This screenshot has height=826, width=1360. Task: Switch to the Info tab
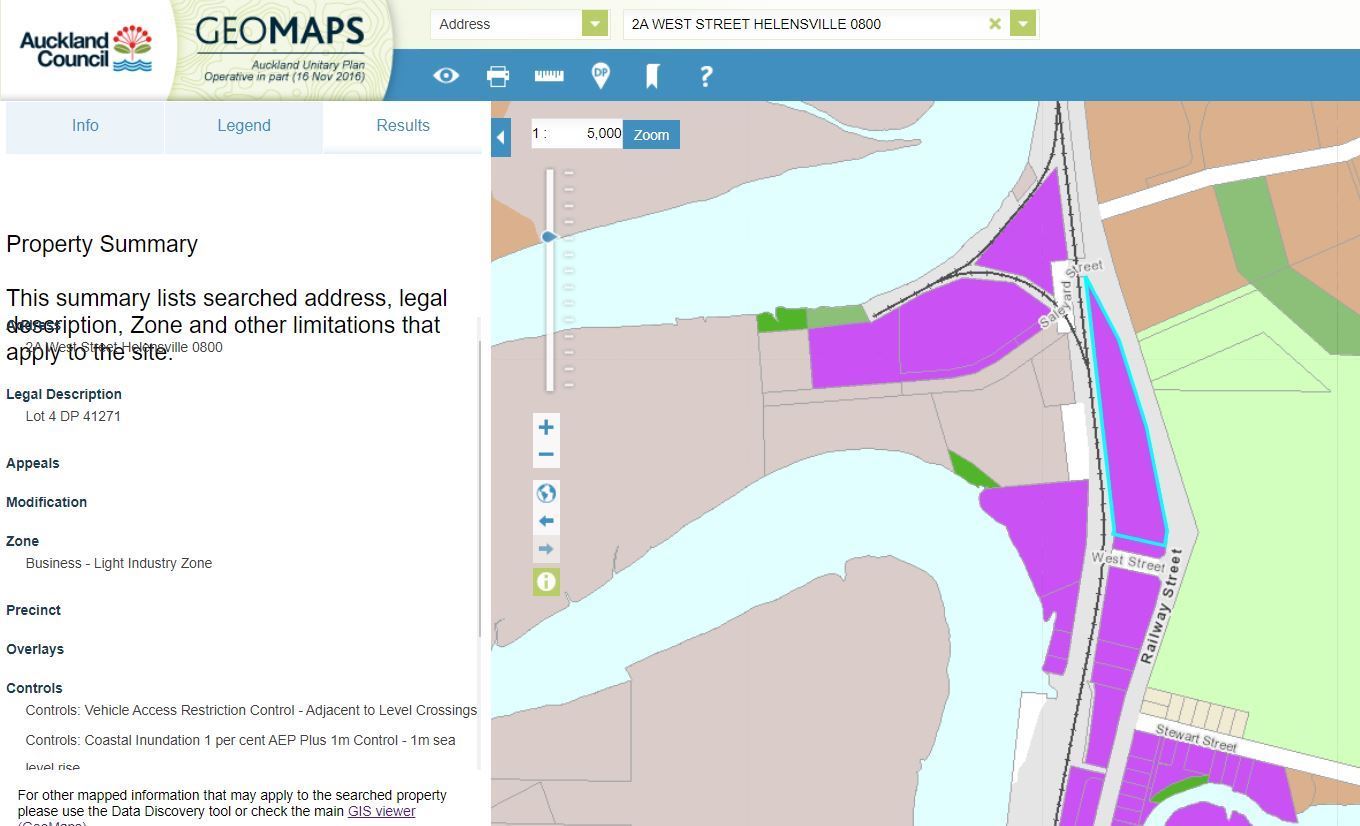(85, 126)
